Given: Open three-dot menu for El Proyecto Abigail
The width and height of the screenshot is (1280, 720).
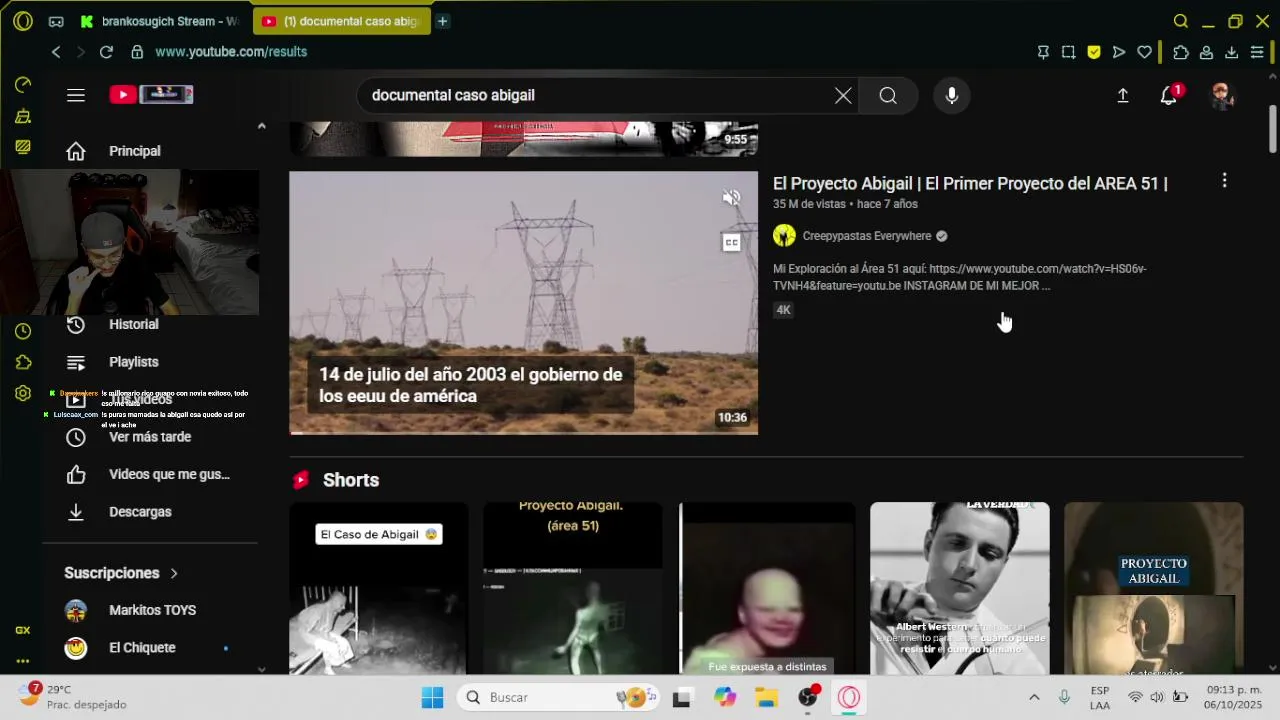Looking at the screenshot, I should point(1224,181).
